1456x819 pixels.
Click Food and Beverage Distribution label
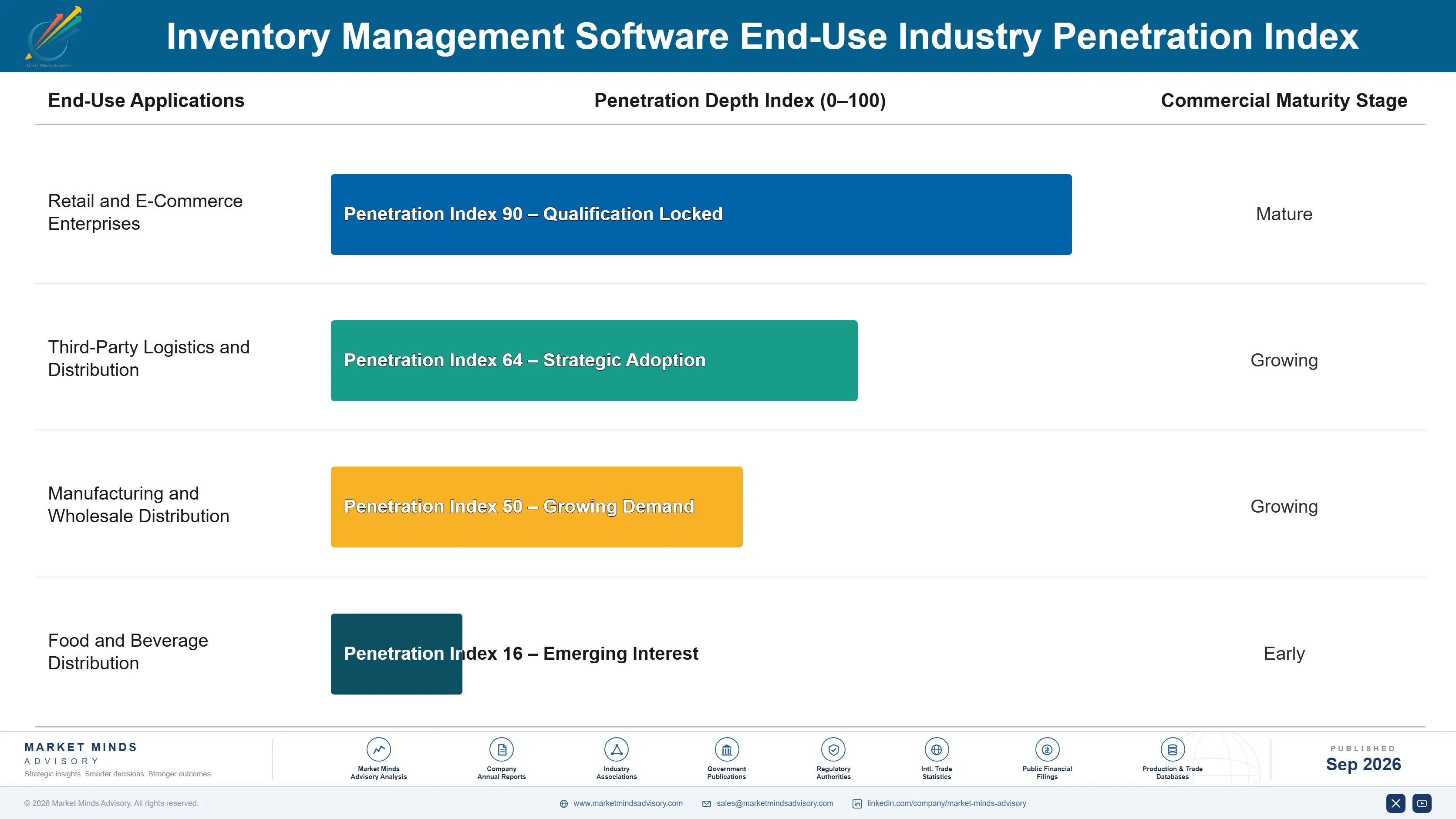[128, 652]
